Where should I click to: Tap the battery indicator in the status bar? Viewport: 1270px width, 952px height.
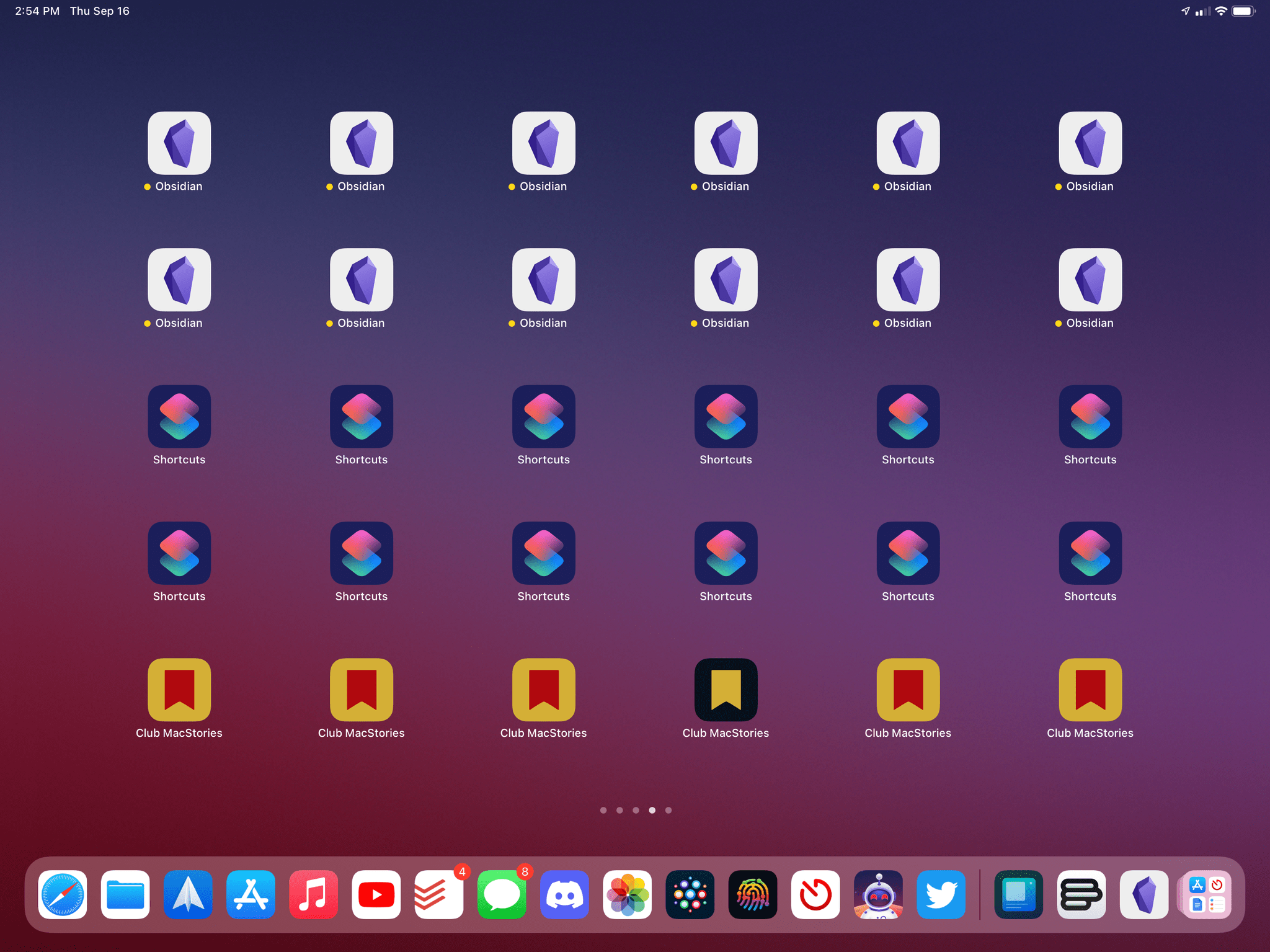click(1243, 11)
